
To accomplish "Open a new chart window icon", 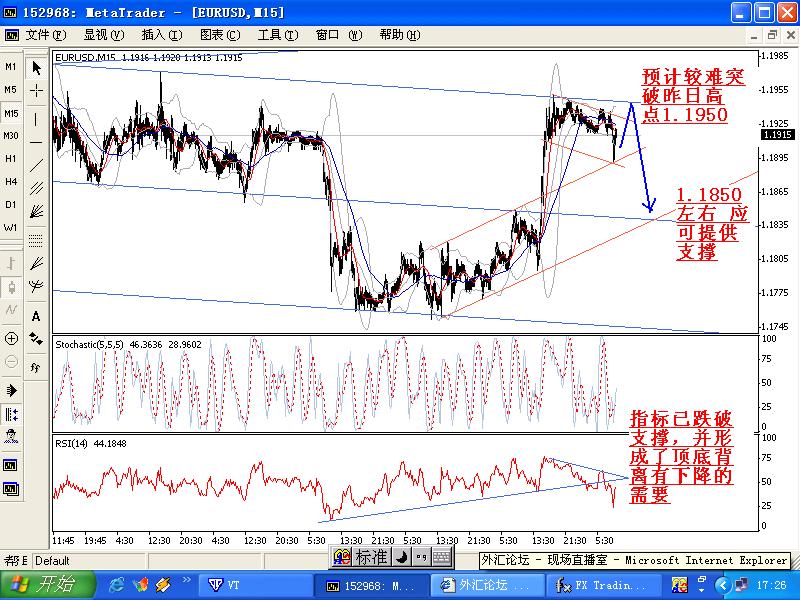I will tap(11, 465).
